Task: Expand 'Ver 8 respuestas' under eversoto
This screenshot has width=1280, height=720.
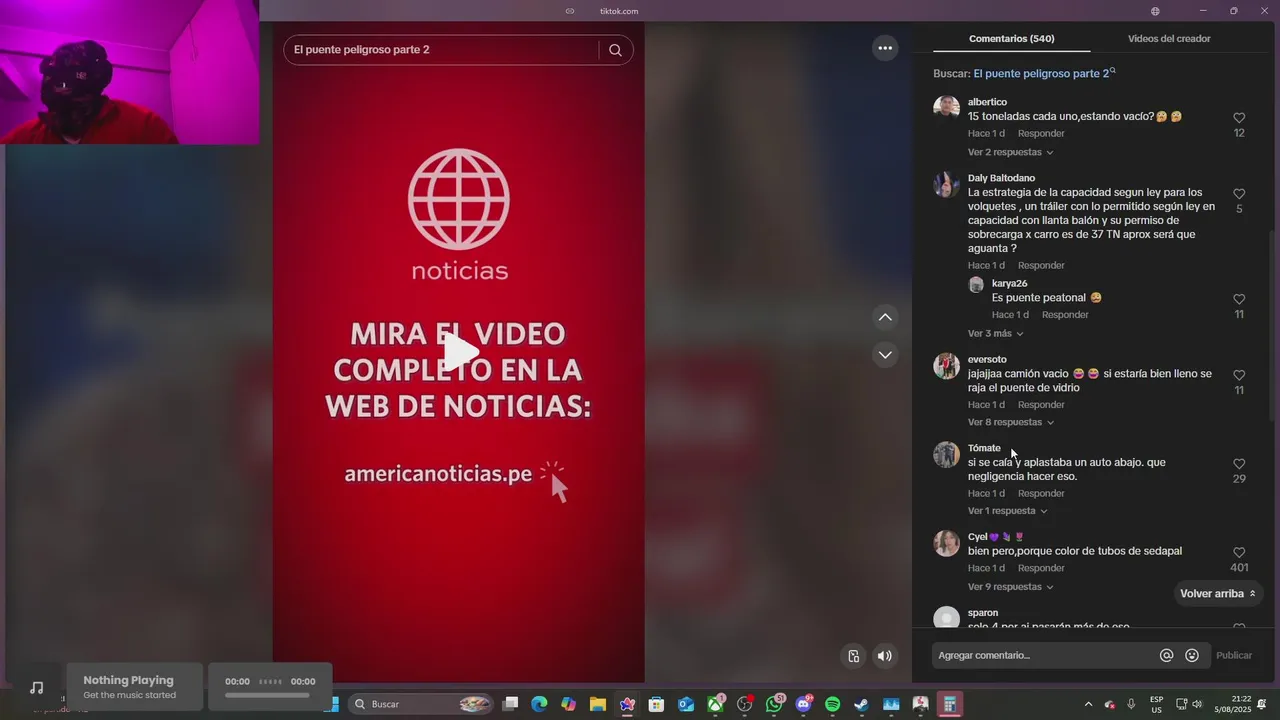Action: (x=1010, y=422)
